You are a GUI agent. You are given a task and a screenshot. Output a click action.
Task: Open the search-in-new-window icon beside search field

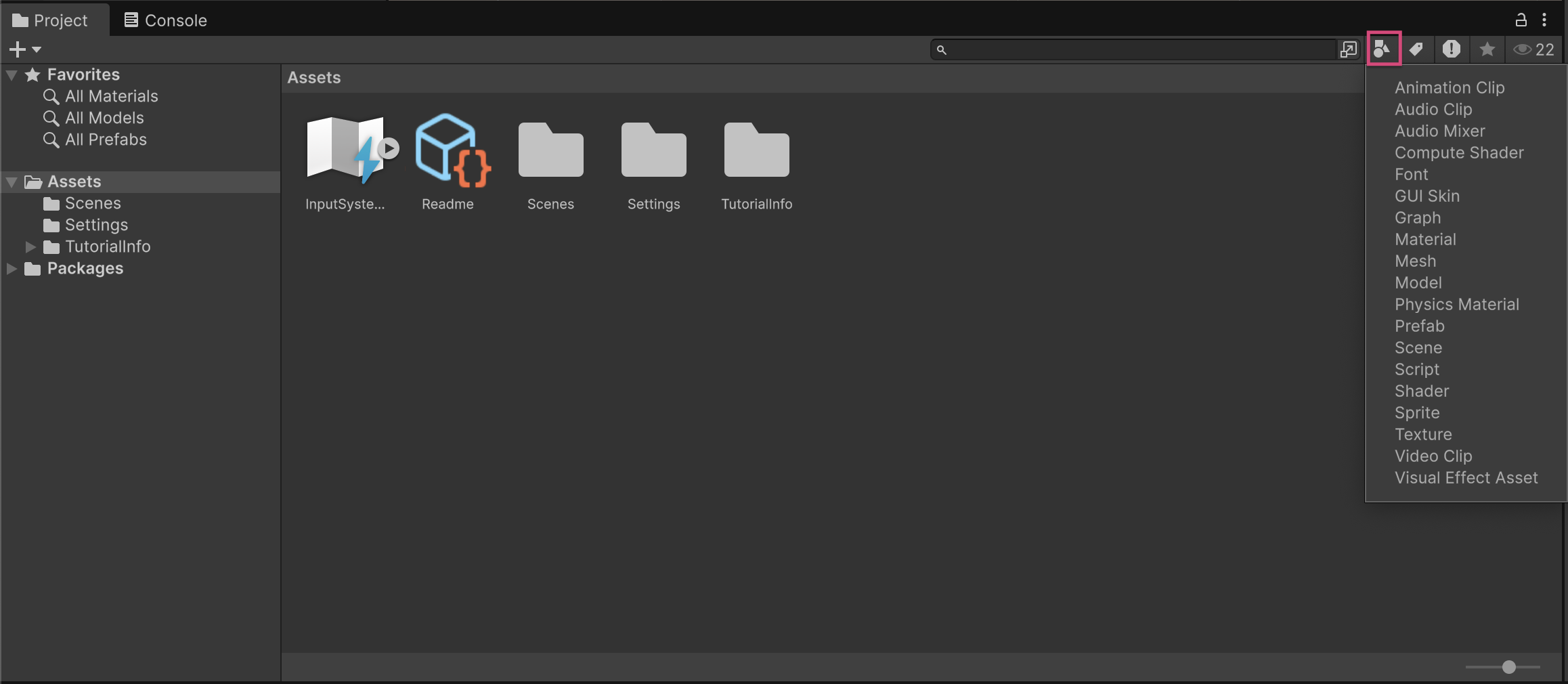(x=1348, y=49)
